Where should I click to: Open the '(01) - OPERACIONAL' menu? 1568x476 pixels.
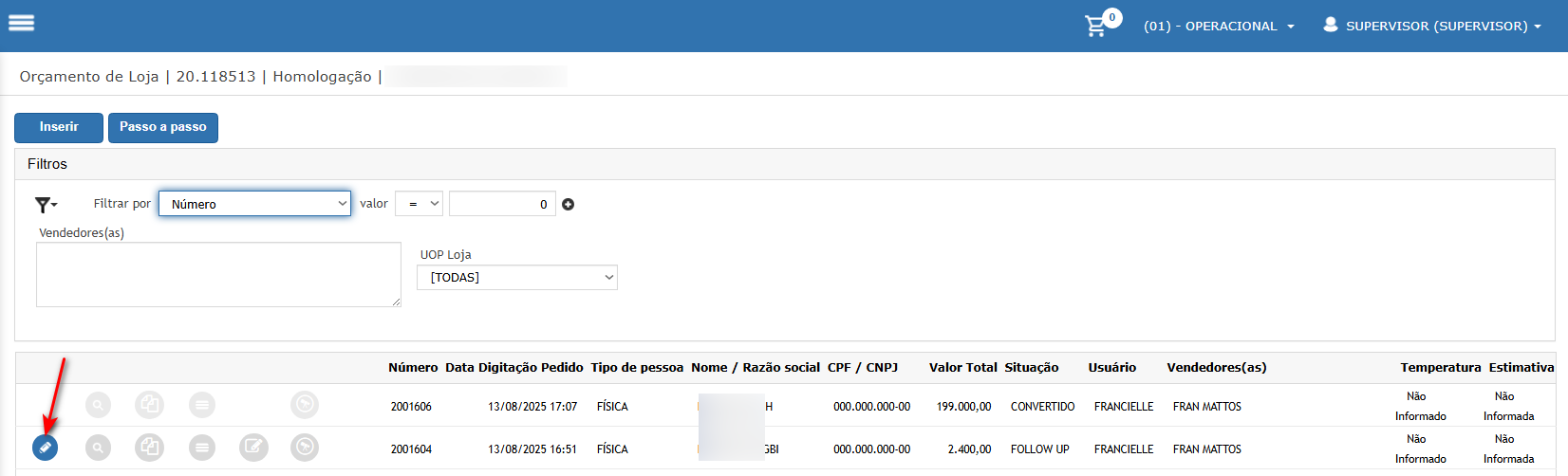1219,26
